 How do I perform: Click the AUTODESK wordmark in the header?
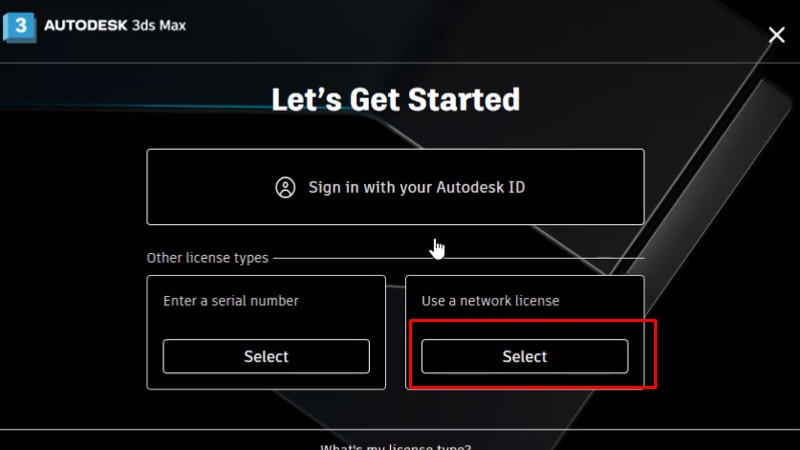(x=86, y=26)
